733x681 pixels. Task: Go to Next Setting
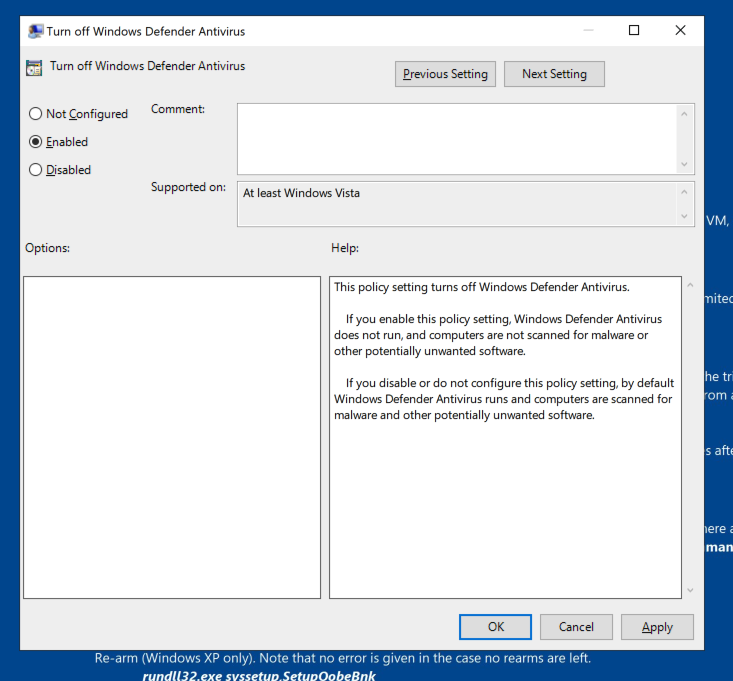tap(554, 74)
